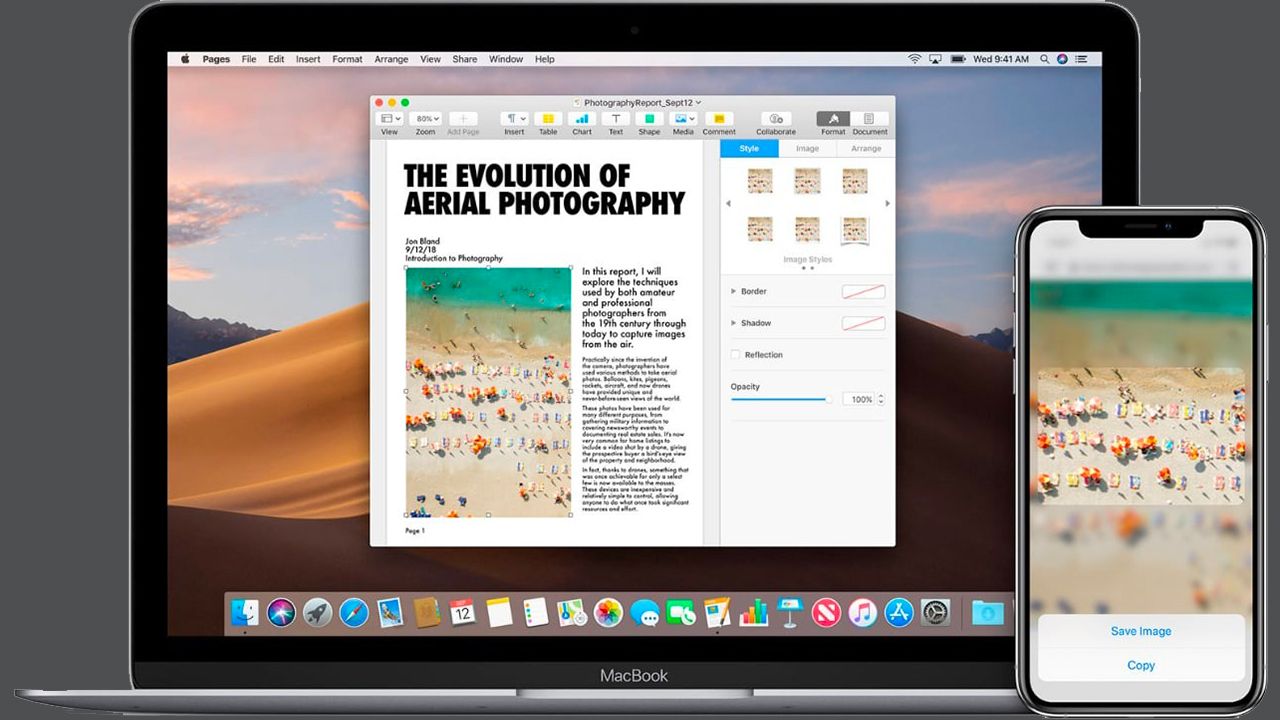Open Calendar icon showing 12
Viewport: 1280px width, 720px height.
pyautogui.click(x=462, y=612)
